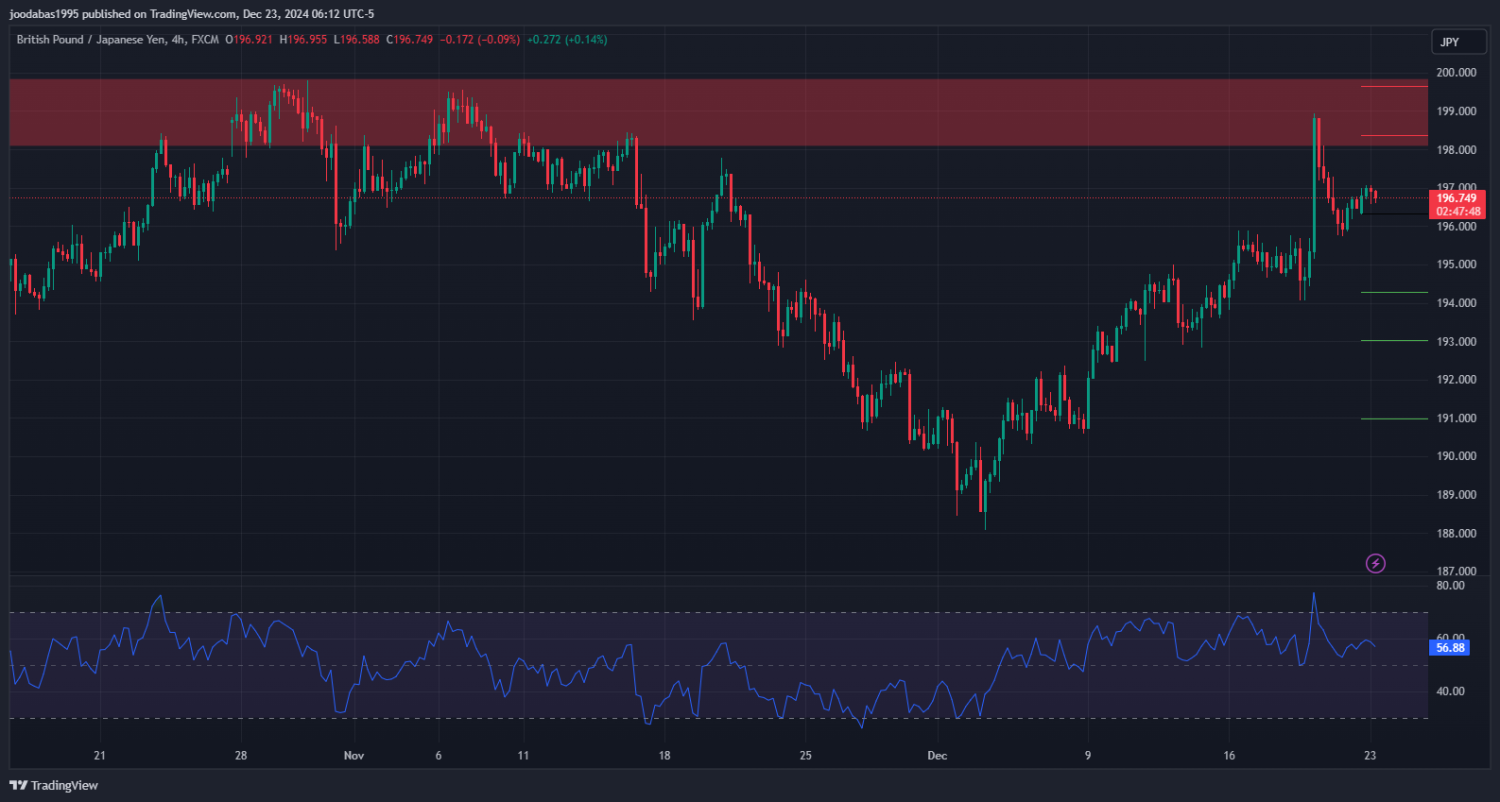Click the purple lightning bolt icon
The image size is (1500, 802).
(x=1375, y=563)
